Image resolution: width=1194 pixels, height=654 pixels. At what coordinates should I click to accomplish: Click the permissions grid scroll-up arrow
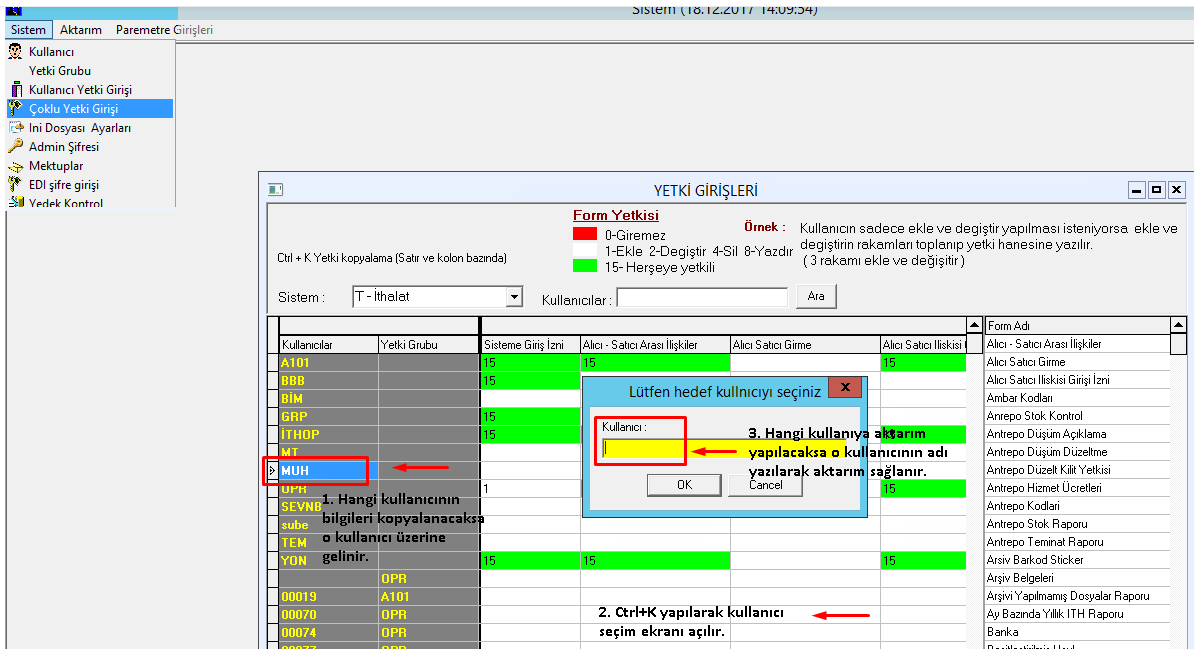[974, 325]
